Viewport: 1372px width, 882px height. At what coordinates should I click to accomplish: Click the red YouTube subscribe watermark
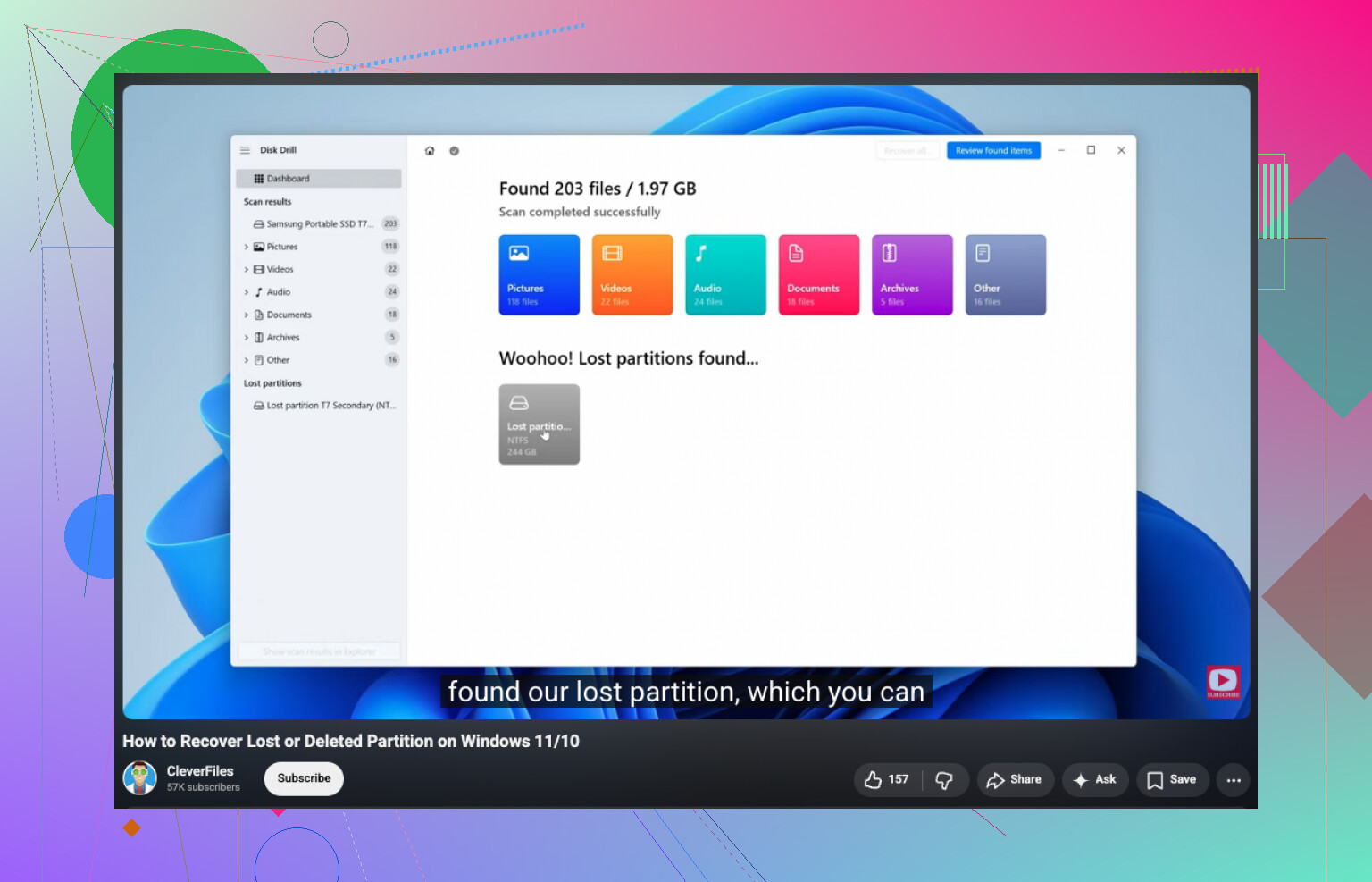point(1223,682)
